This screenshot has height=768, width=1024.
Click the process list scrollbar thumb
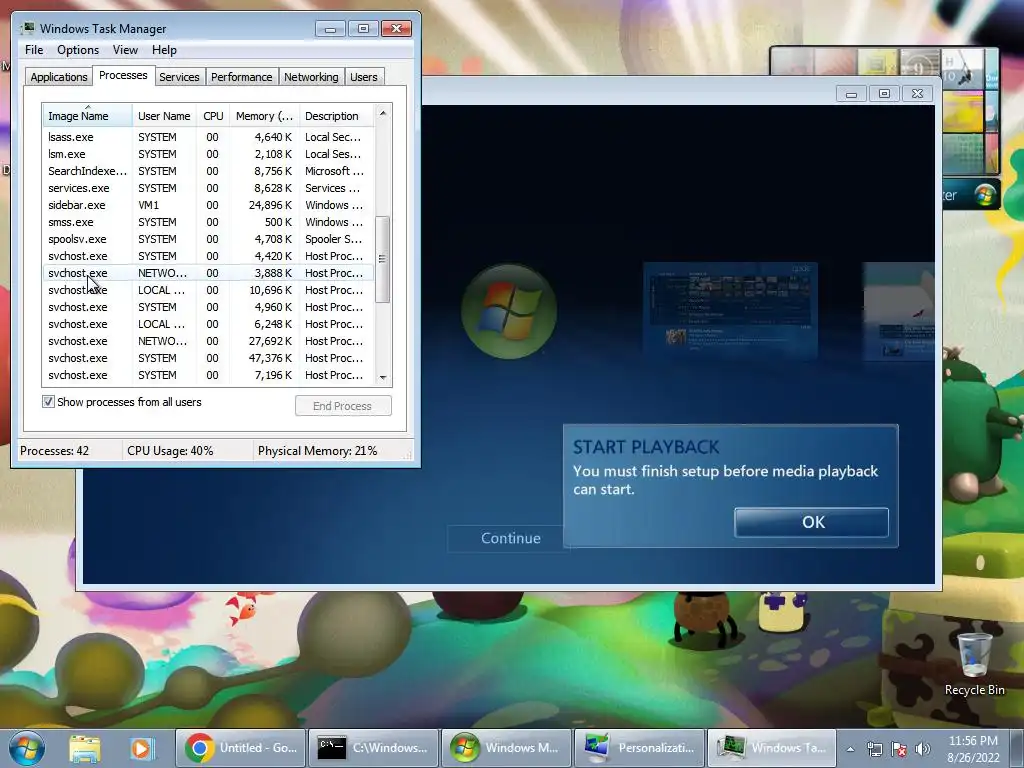(x=383, y=259)
